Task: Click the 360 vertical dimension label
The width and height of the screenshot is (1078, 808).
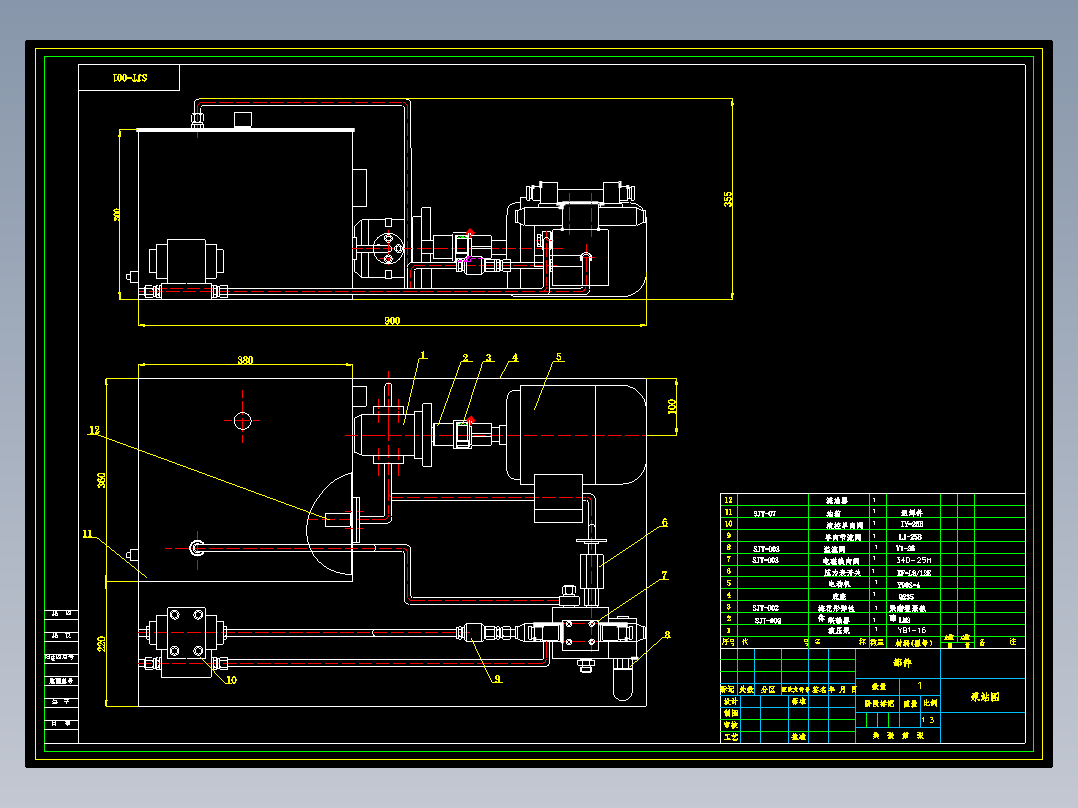Action: pyautogui.click(x=102, y=480)
